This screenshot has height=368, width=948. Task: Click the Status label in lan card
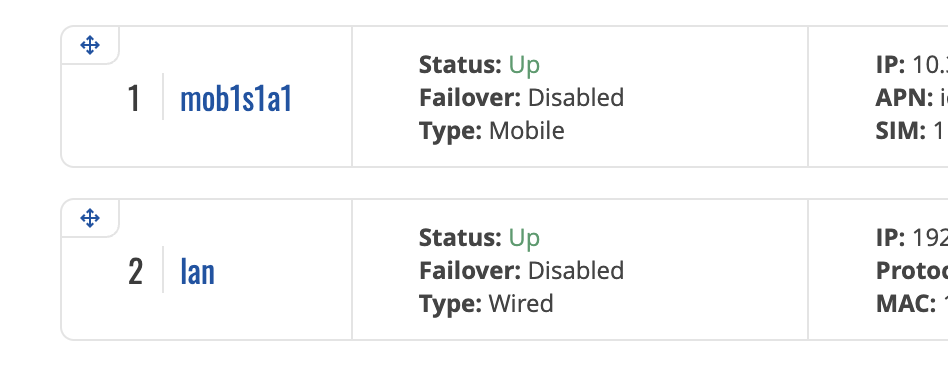[x=460, y=237]
